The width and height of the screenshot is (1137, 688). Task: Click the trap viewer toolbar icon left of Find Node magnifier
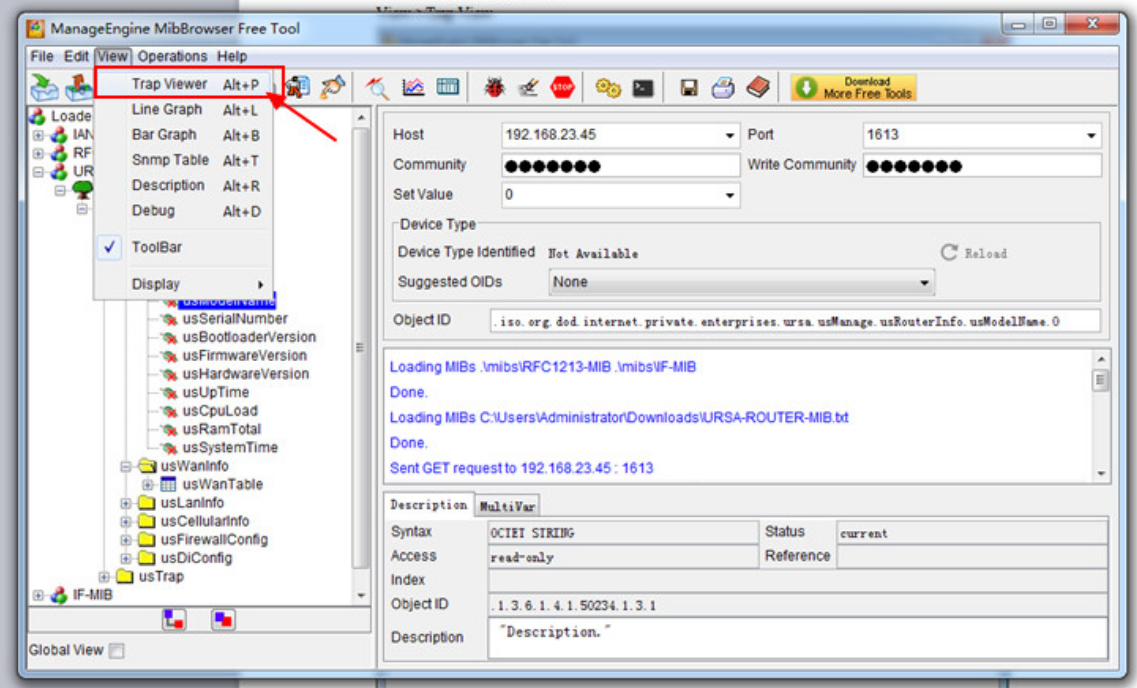(x=332, y=88)
